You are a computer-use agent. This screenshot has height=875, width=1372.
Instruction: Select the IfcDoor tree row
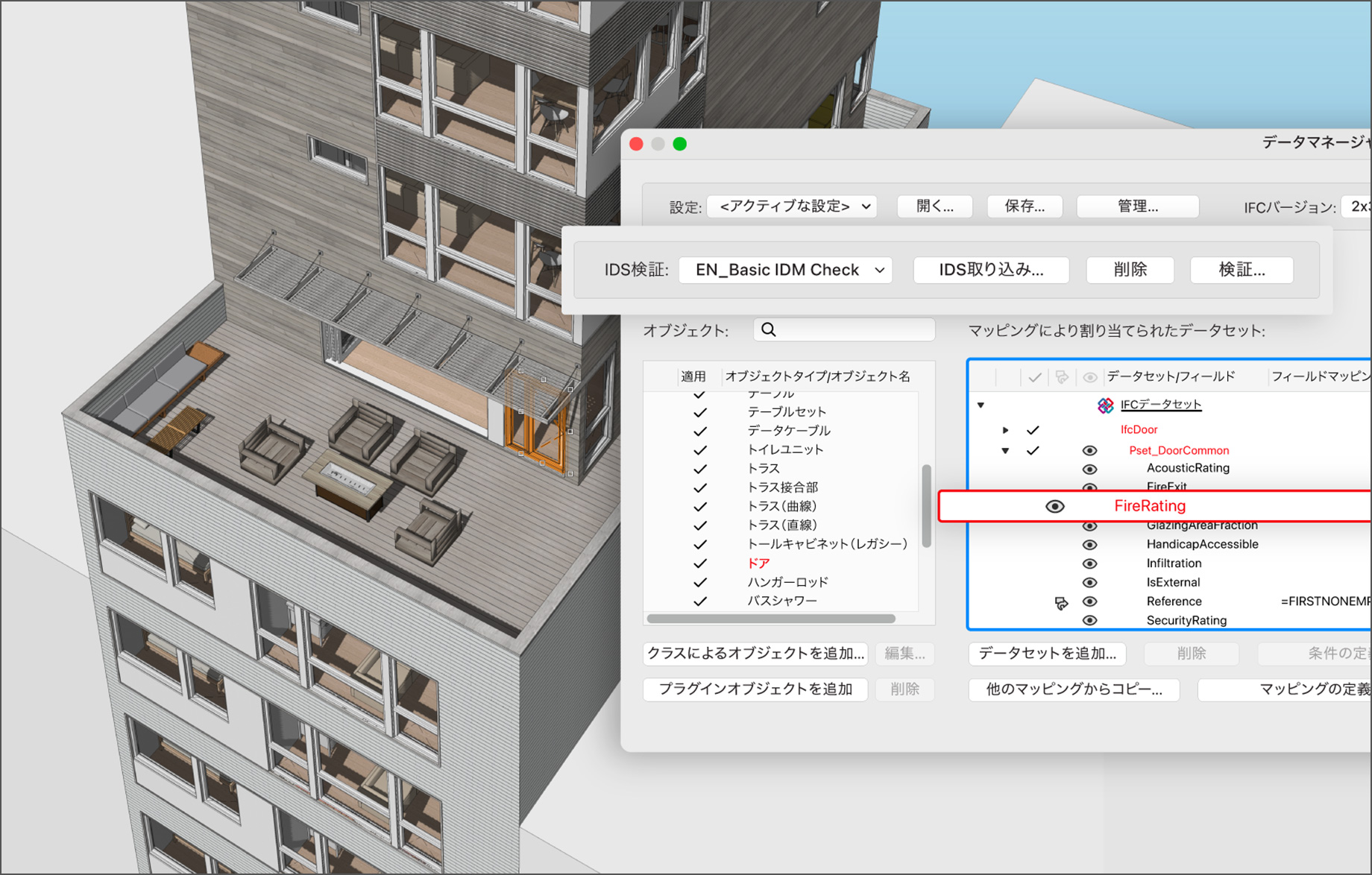pyautogui.click(x=1169, y=430)
